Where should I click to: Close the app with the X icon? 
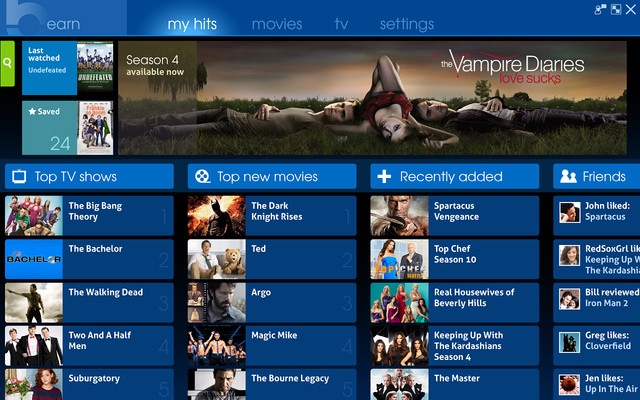631,9
